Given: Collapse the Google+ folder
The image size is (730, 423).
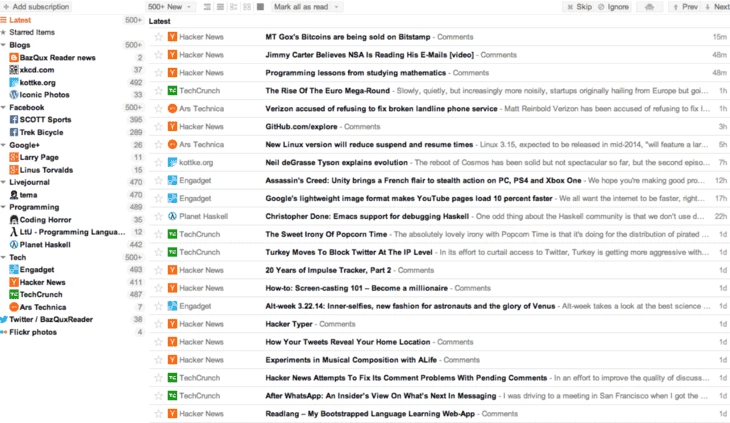Looking at the screenshot, I should click(3, 145).
